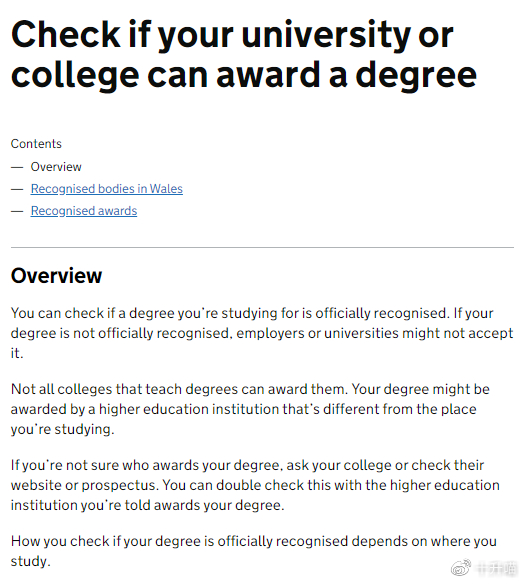The height and width of the screenshot is (584, 524).
Task: Click the text line "institution you're told awards your degree."
Action: point(147,505)
